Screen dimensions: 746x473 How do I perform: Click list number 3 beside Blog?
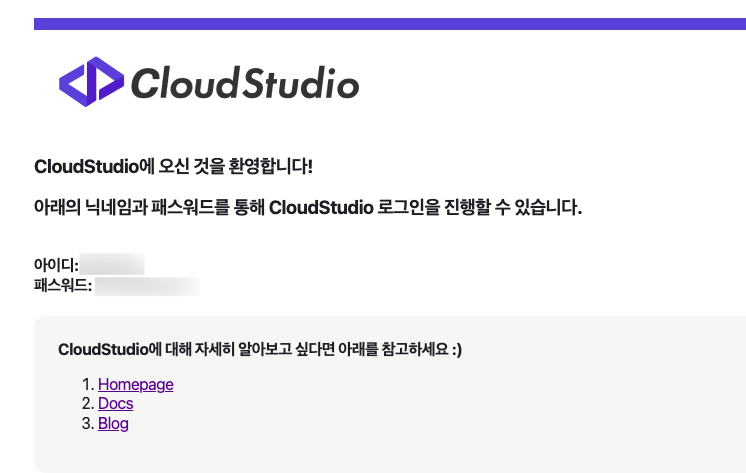pos(88,424)
